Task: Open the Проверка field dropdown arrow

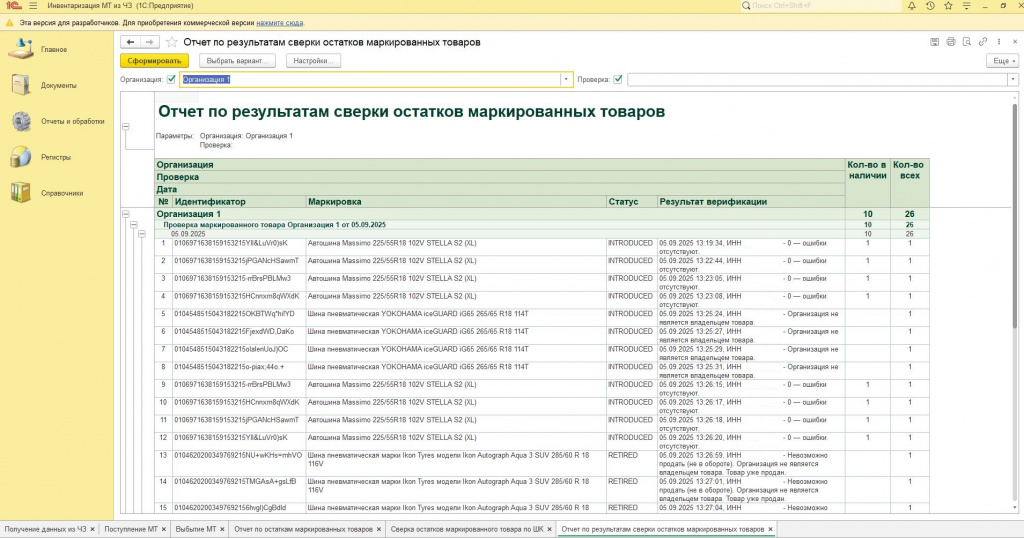Action: [1012, 80]
